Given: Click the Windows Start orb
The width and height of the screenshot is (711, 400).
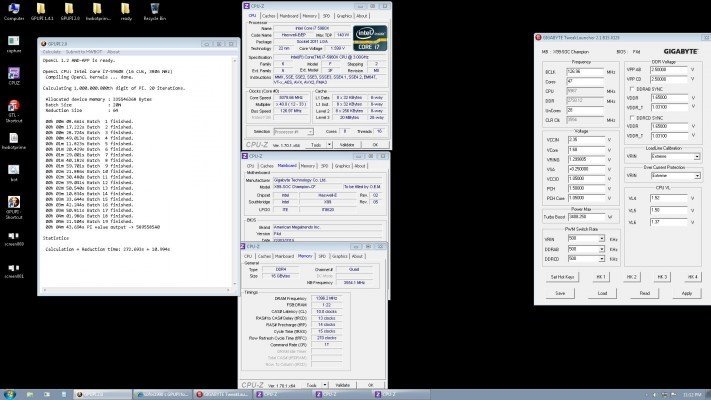Looking at the screenshot, I should (10, 394).
